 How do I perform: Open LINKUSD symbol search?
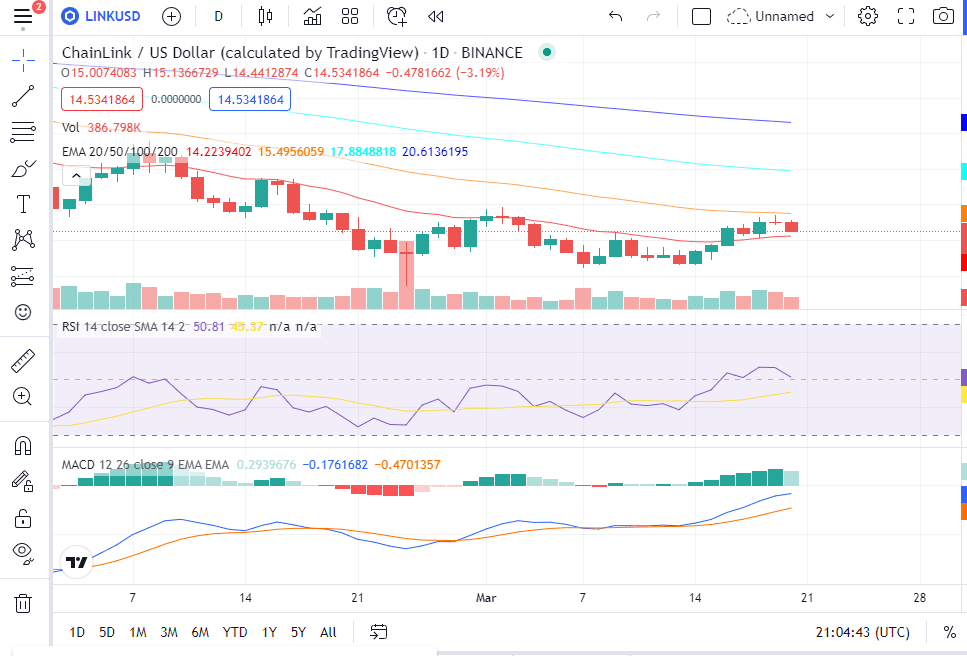101,17
